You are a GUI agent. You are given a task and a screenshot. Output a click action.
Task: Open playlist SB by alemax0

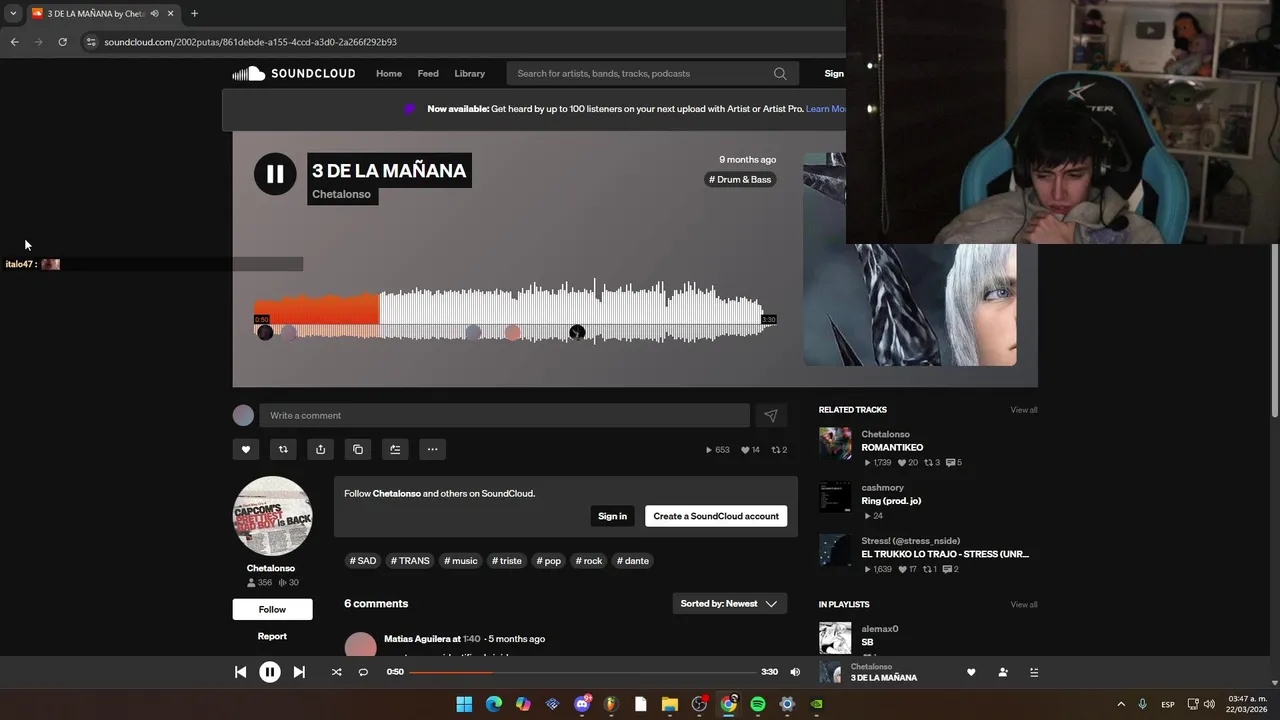(867, 642)
